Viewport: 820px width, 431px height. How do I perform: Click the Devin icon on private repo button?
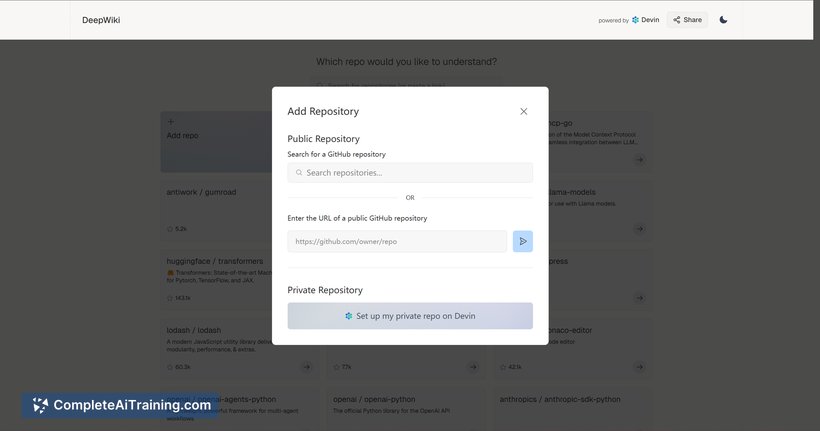[348, 316]
